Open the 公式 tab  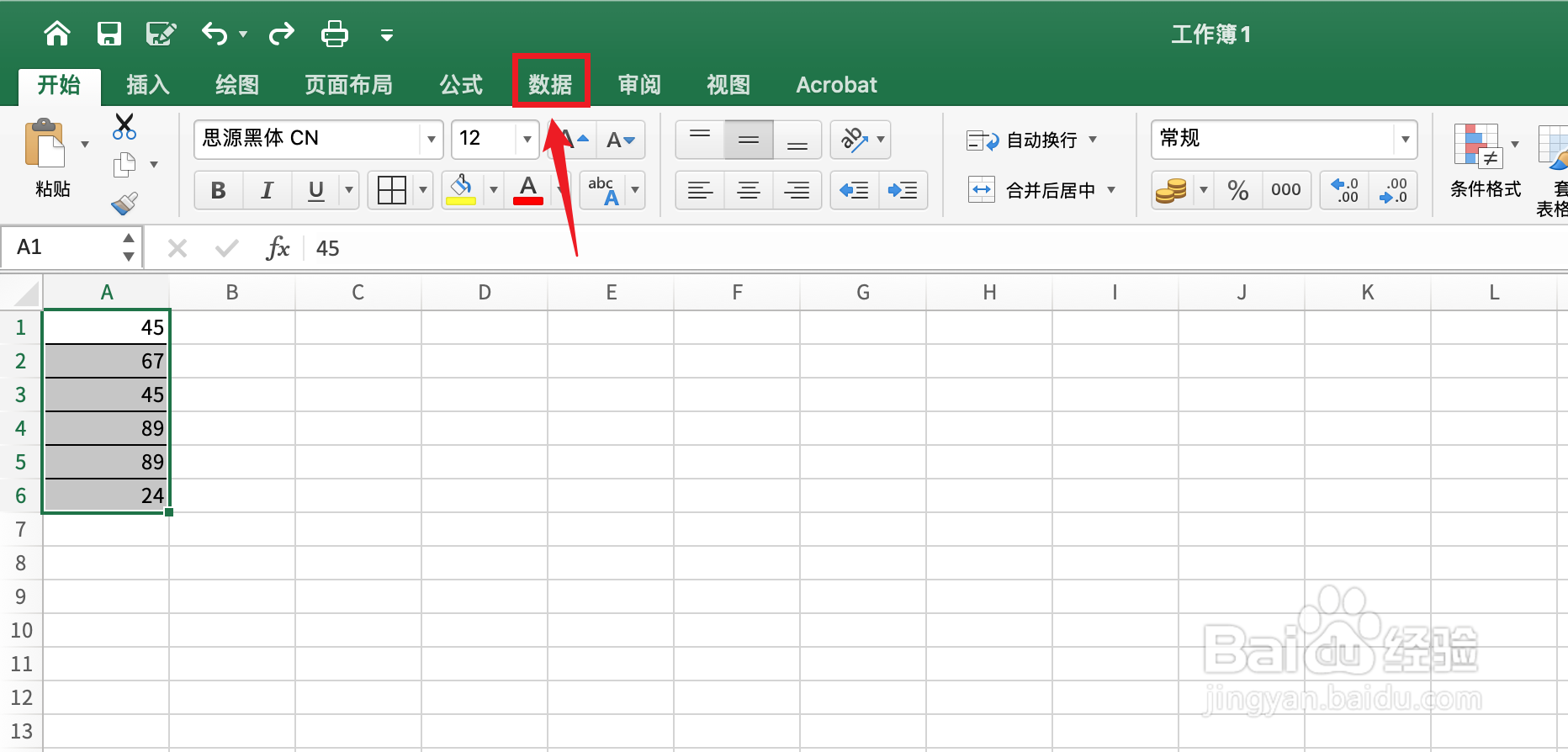pos(461,85)
